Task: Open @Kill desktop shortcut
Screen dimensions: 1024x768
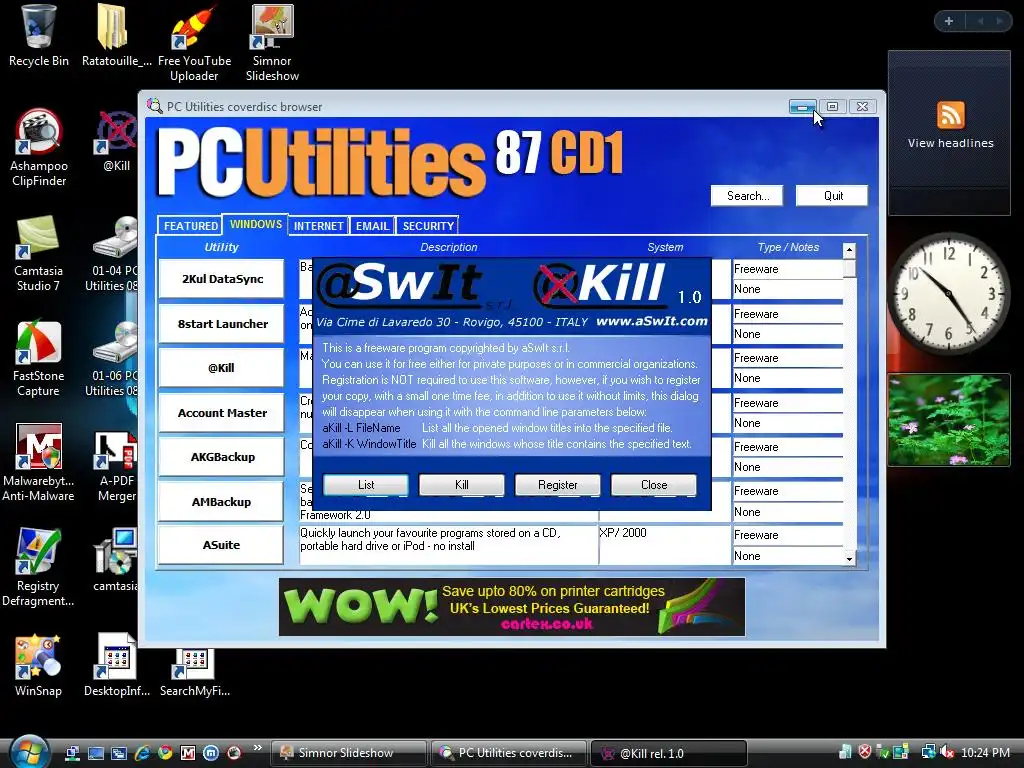Action: [x=116, y=141]
